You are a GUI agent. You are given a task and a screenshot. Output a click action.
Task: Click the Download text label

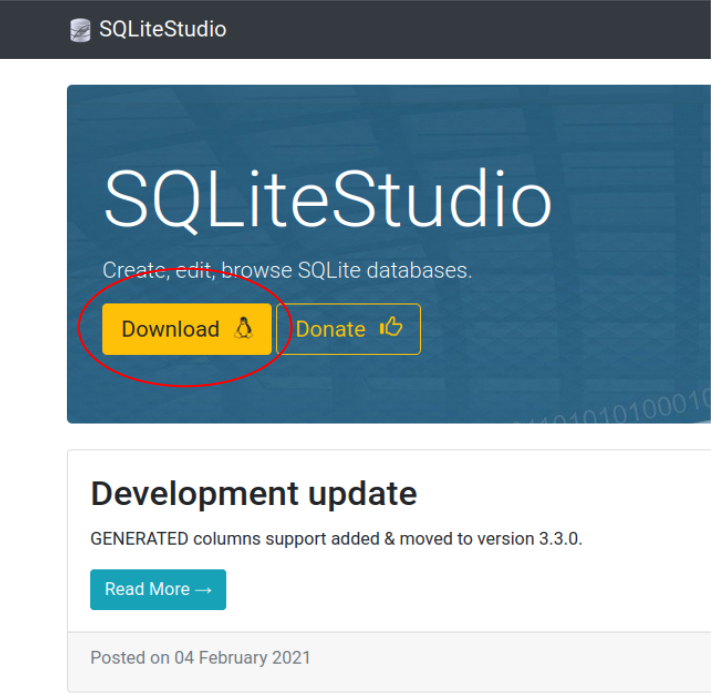coord(170,329)
